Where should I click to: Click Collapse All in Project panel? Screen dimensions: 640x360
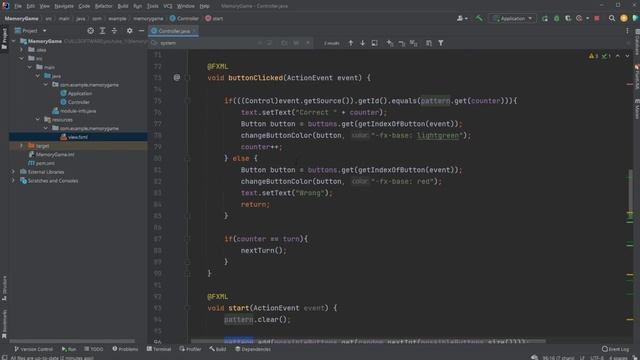click(x=114, y=31)
